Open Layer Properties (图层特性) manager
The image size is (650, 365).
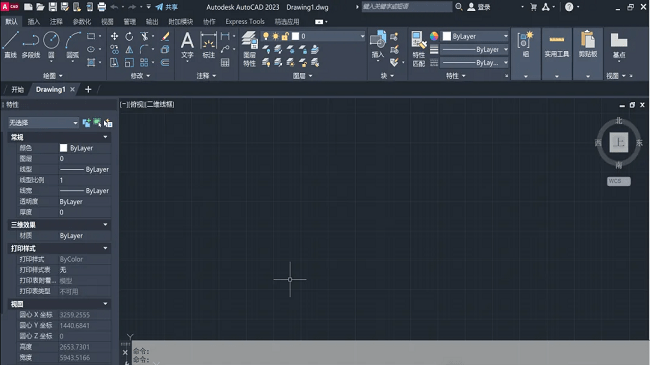250,49
